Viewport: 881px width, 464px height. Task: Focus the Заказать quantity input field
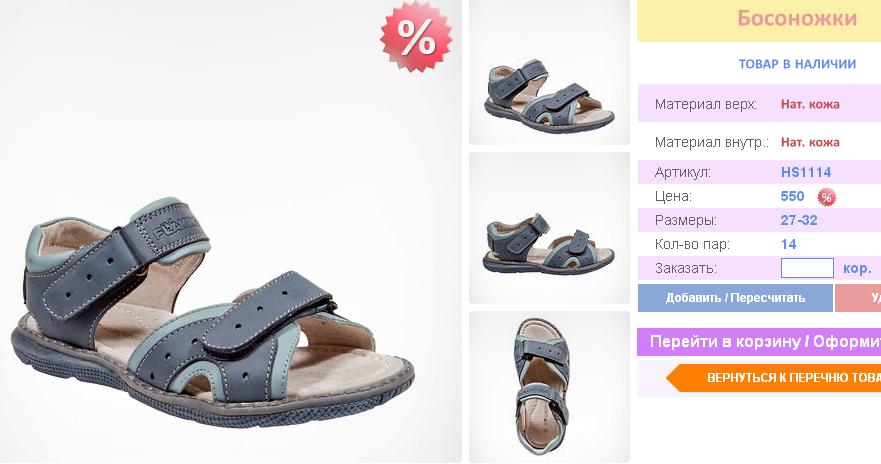coord(807,268)
